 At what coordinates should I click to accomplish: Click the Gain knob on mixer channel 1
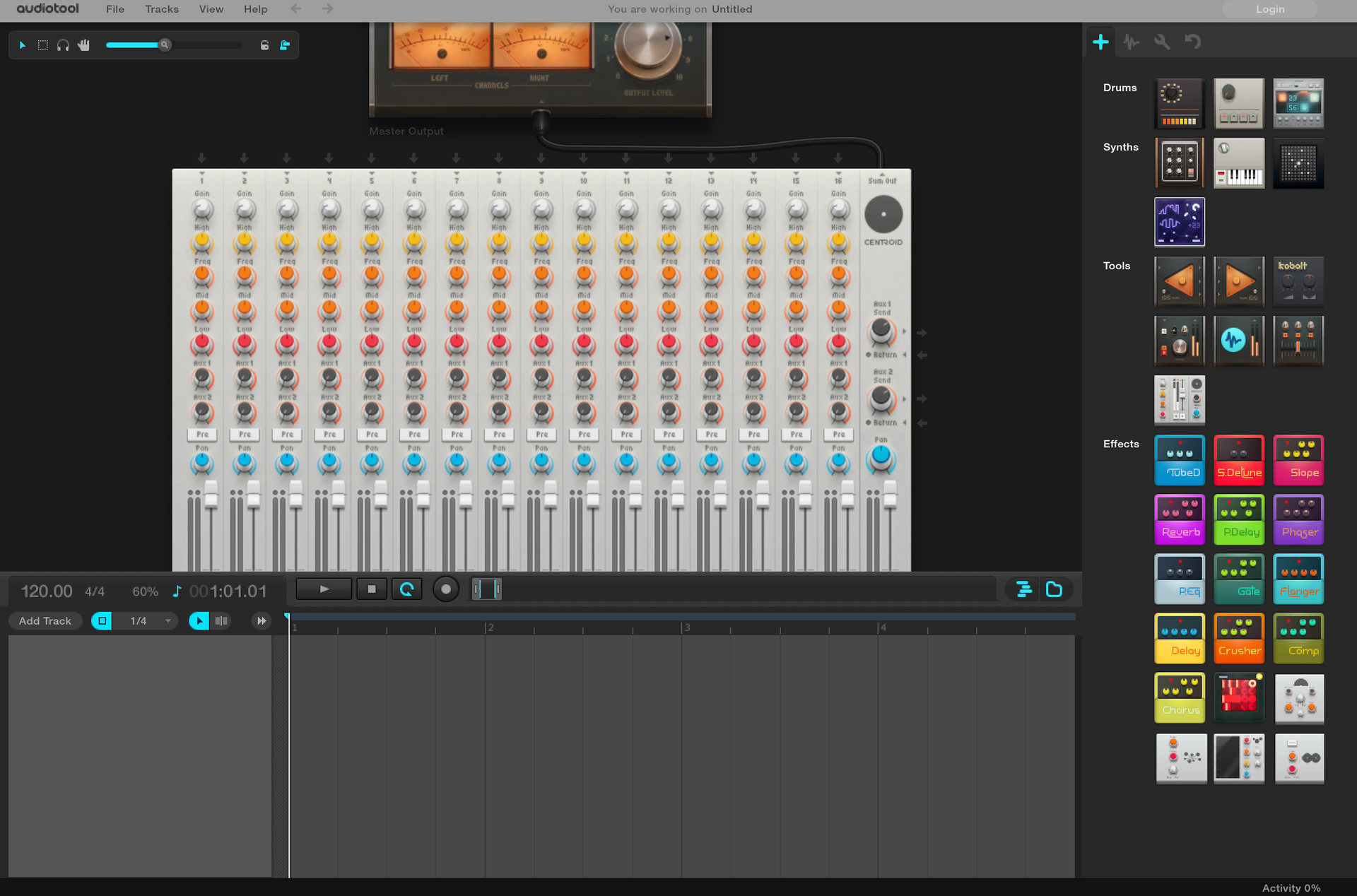click(x=202, y=209)
